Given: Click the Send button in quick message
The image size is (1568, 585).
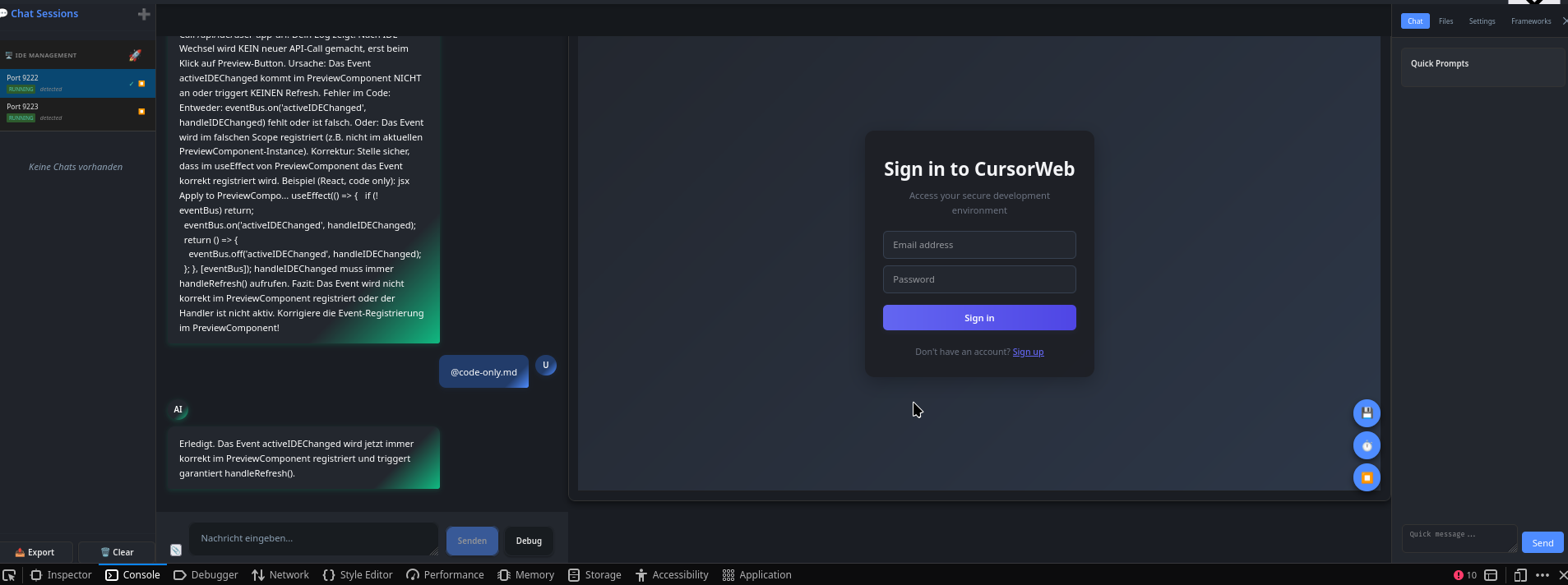Looking at the screenshot, I should [1543, 542].
